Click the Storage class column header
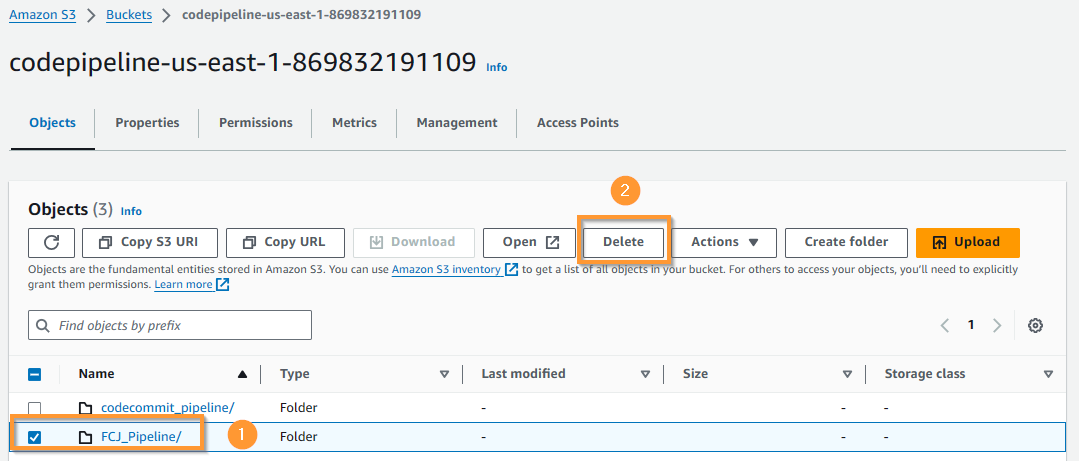This screenshot has height=461, width=1079. pos(924,374)
